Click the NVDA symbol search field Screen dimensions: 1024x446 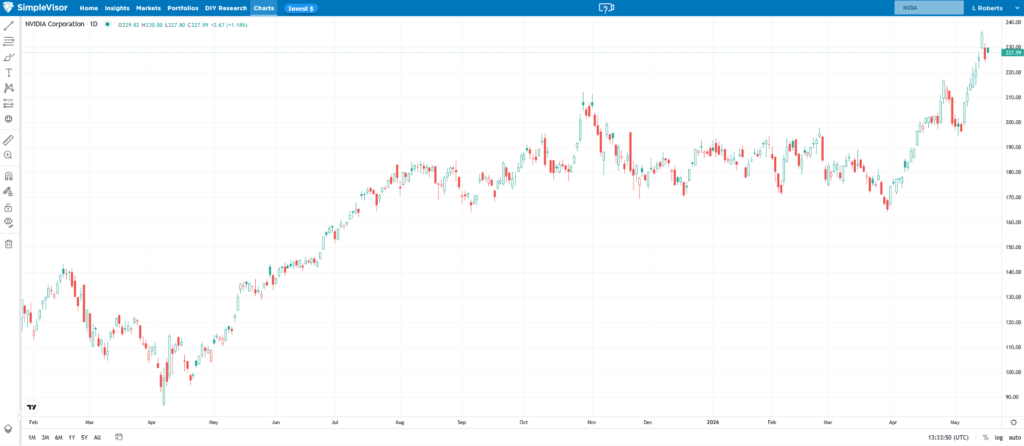coord(929,8)
